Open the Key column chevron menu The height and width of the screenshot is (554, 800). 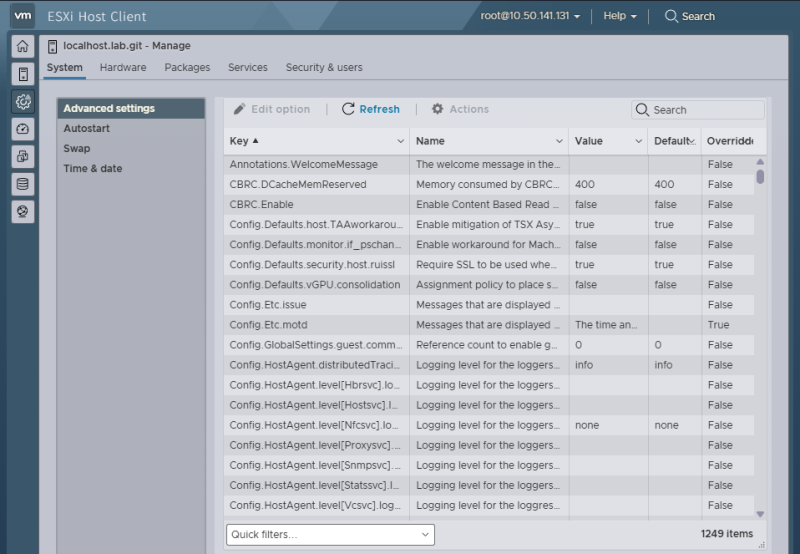tap(401, 141)
